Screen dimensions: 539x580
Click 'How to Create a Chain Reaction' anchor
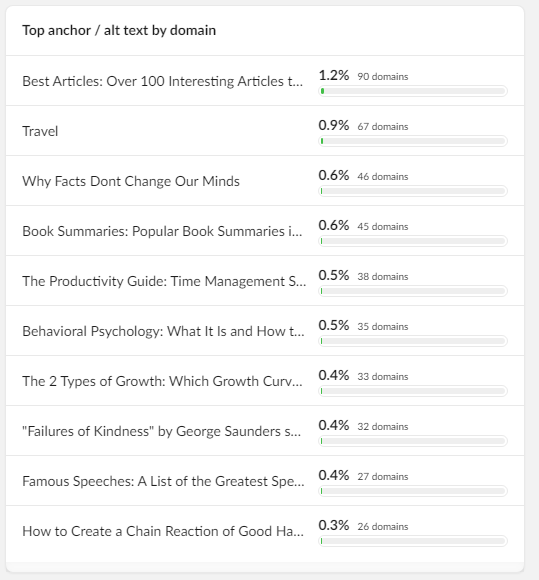(x=163, y=531)
